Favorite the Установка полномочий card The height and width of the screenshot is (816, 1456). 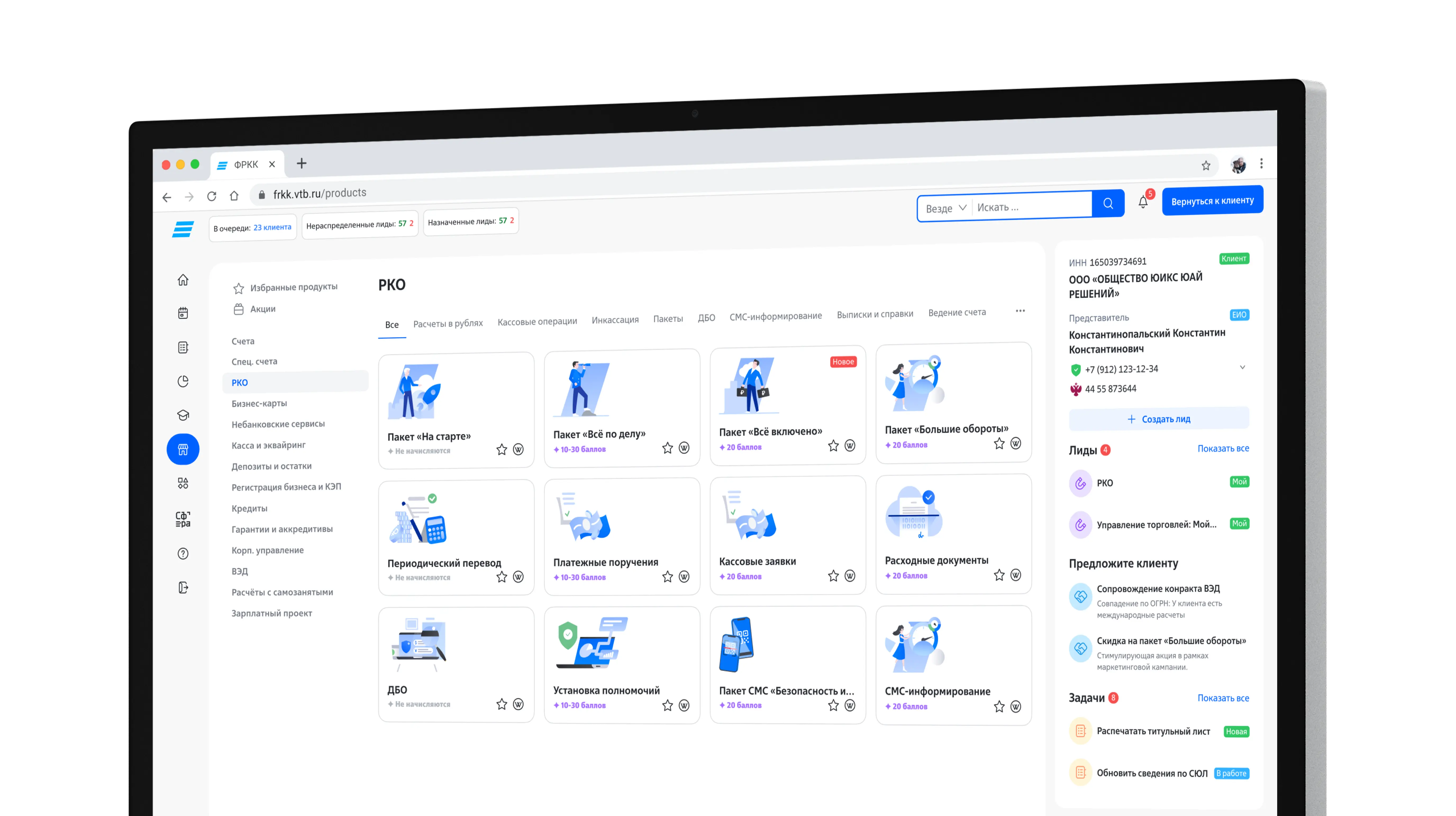667,705
